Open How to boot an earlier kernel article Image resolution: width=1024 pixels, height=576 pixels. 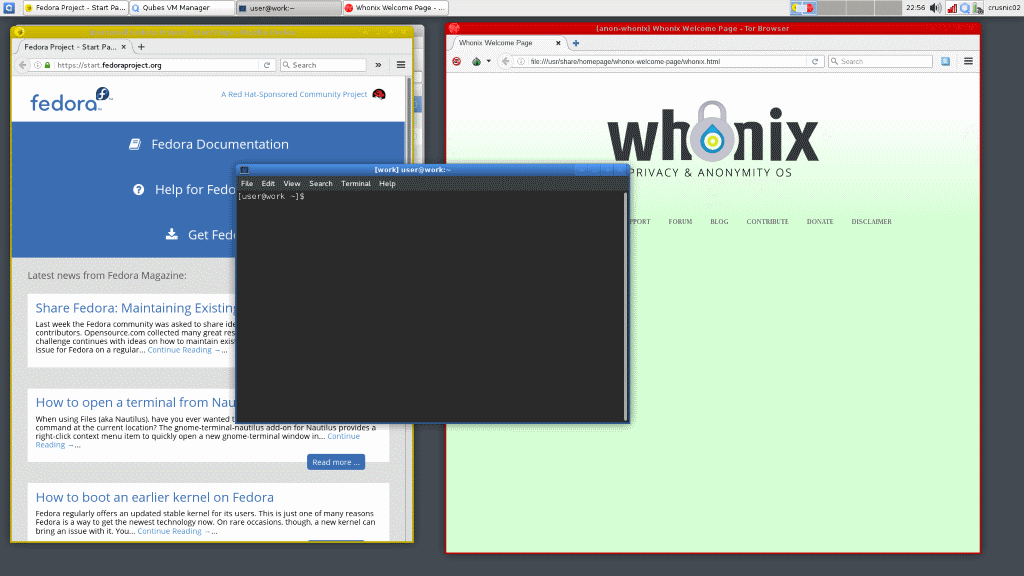click(x=155, y=498)
